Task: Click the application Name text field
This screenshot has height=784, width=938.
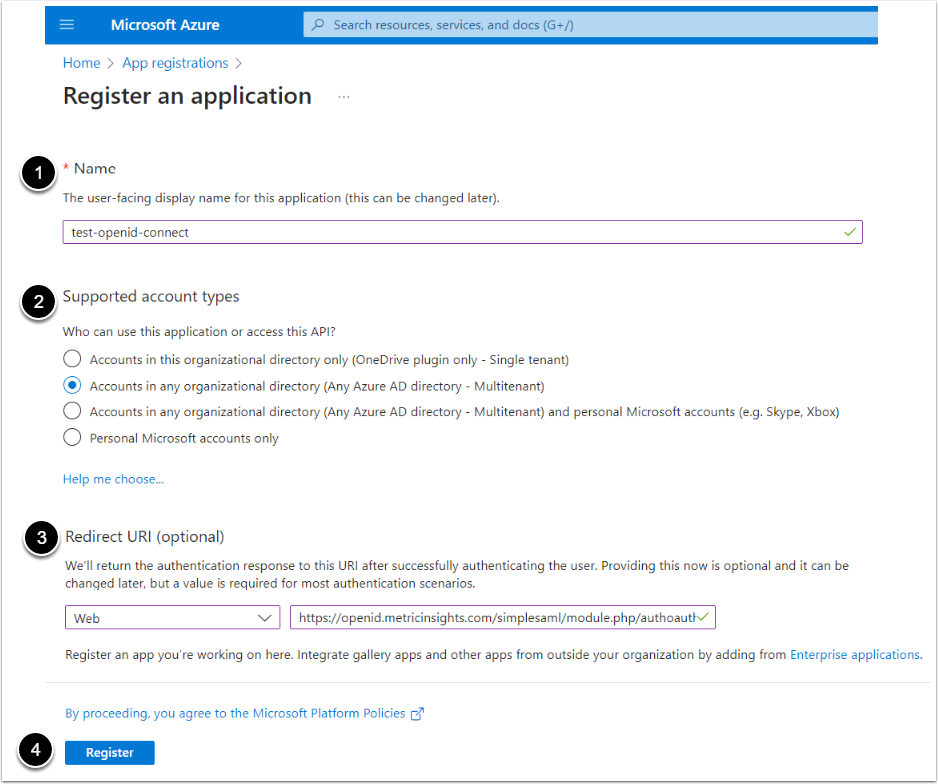Action: click(450, 232)
